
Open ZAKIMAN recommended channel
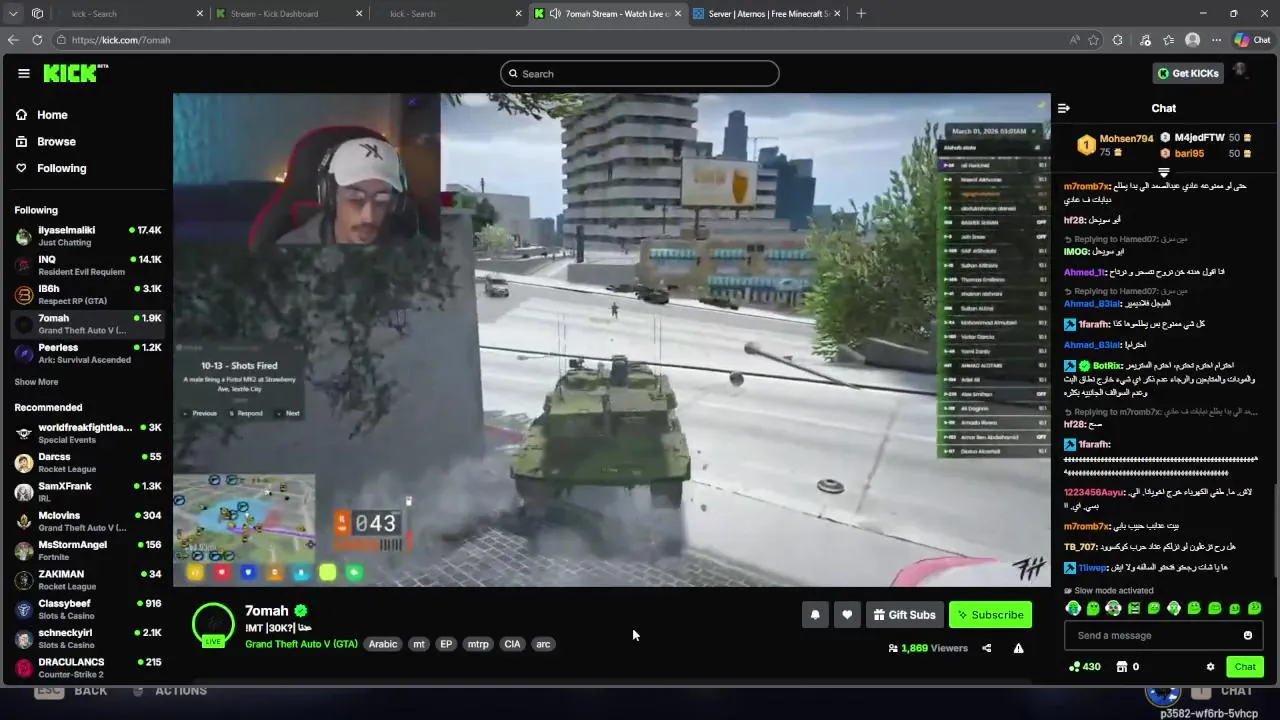[88, 580]
